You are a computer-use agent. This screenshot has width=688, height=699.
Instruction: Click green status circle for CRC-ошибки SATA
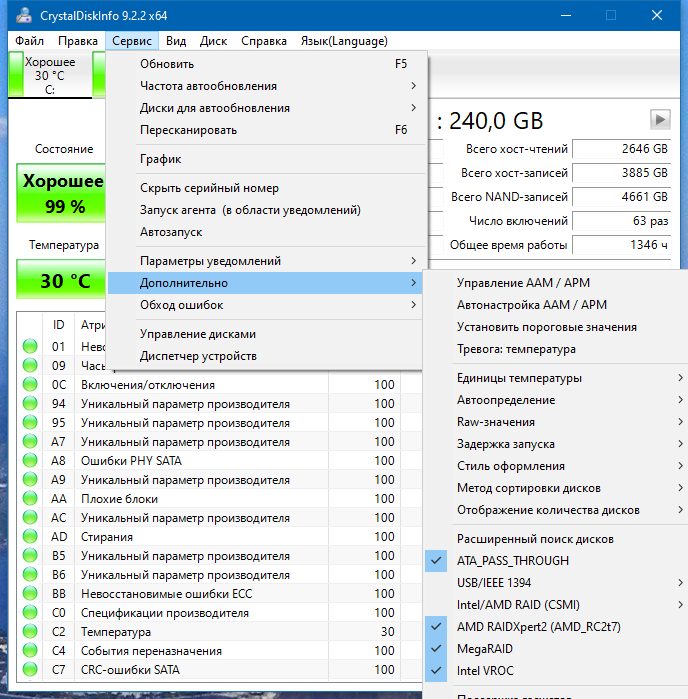click(x=30, y=669)
